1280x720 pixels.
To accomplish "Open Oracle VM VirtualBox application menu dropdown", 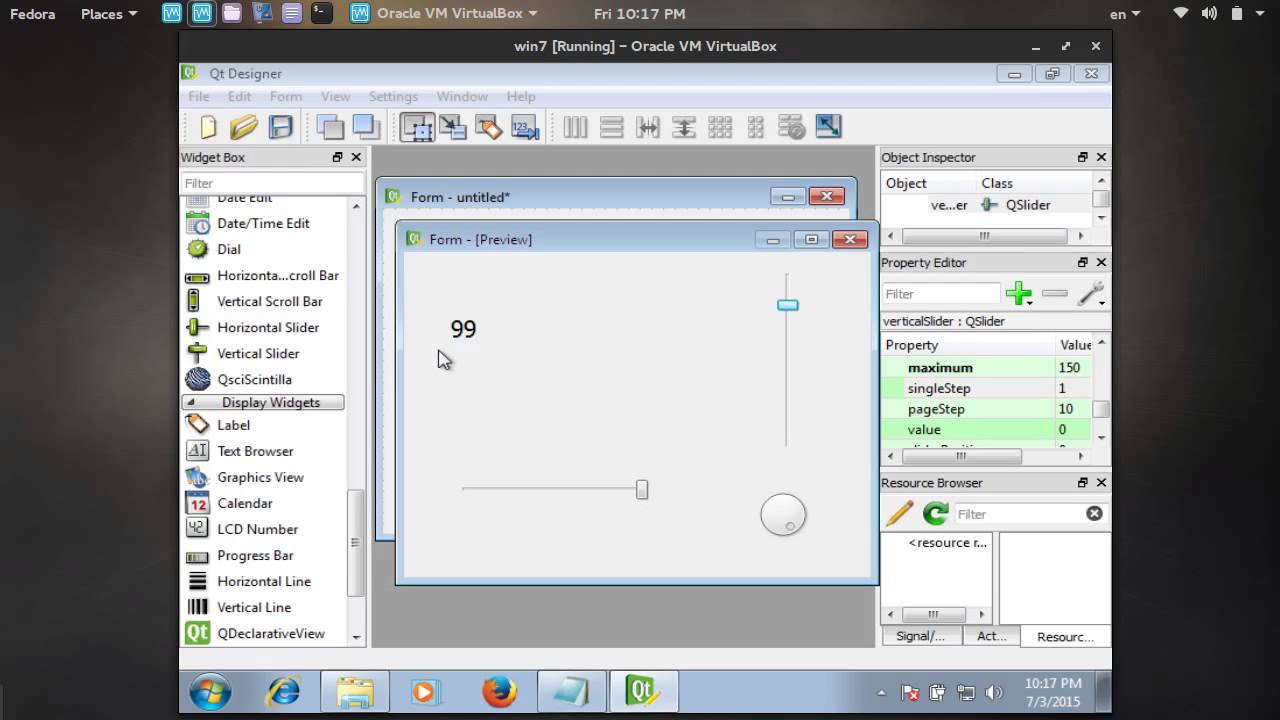I will pos(444,14).
